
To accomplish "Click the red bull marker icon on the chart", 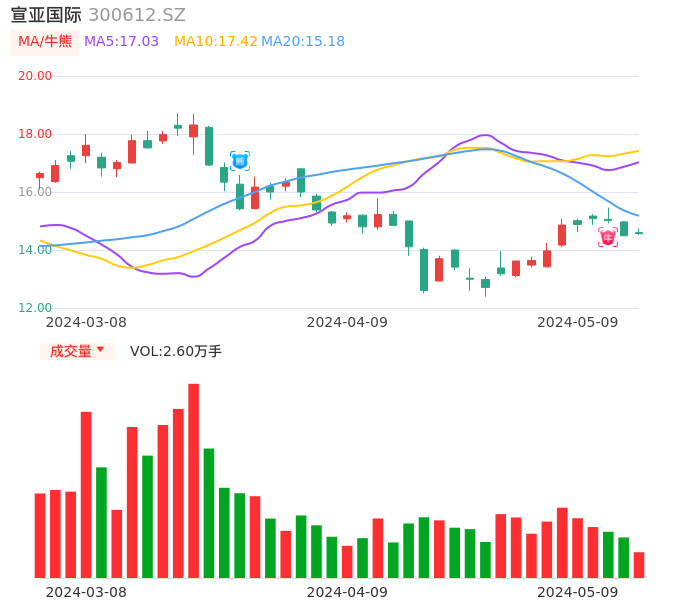I will click(608, 237).
